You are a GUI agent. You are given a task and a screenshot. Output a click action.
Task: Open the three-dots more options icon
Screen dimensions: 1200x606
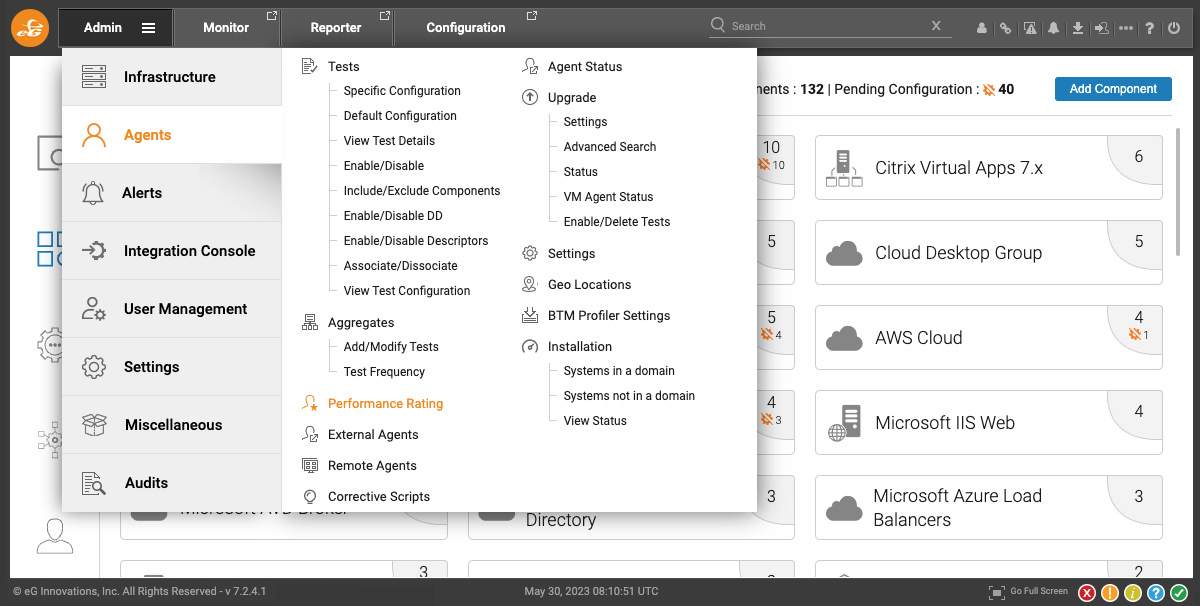point(1126,28)
